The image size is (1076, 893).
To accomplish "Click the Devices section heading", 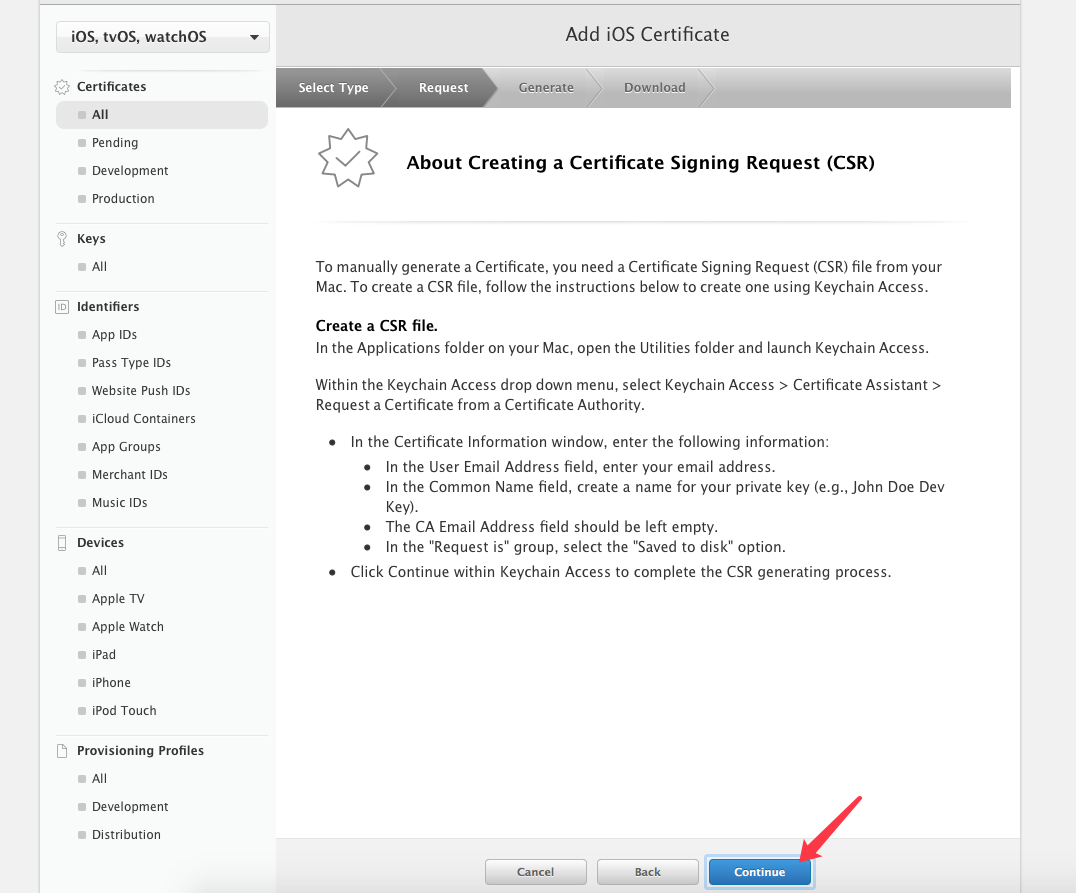I will 100,543.
